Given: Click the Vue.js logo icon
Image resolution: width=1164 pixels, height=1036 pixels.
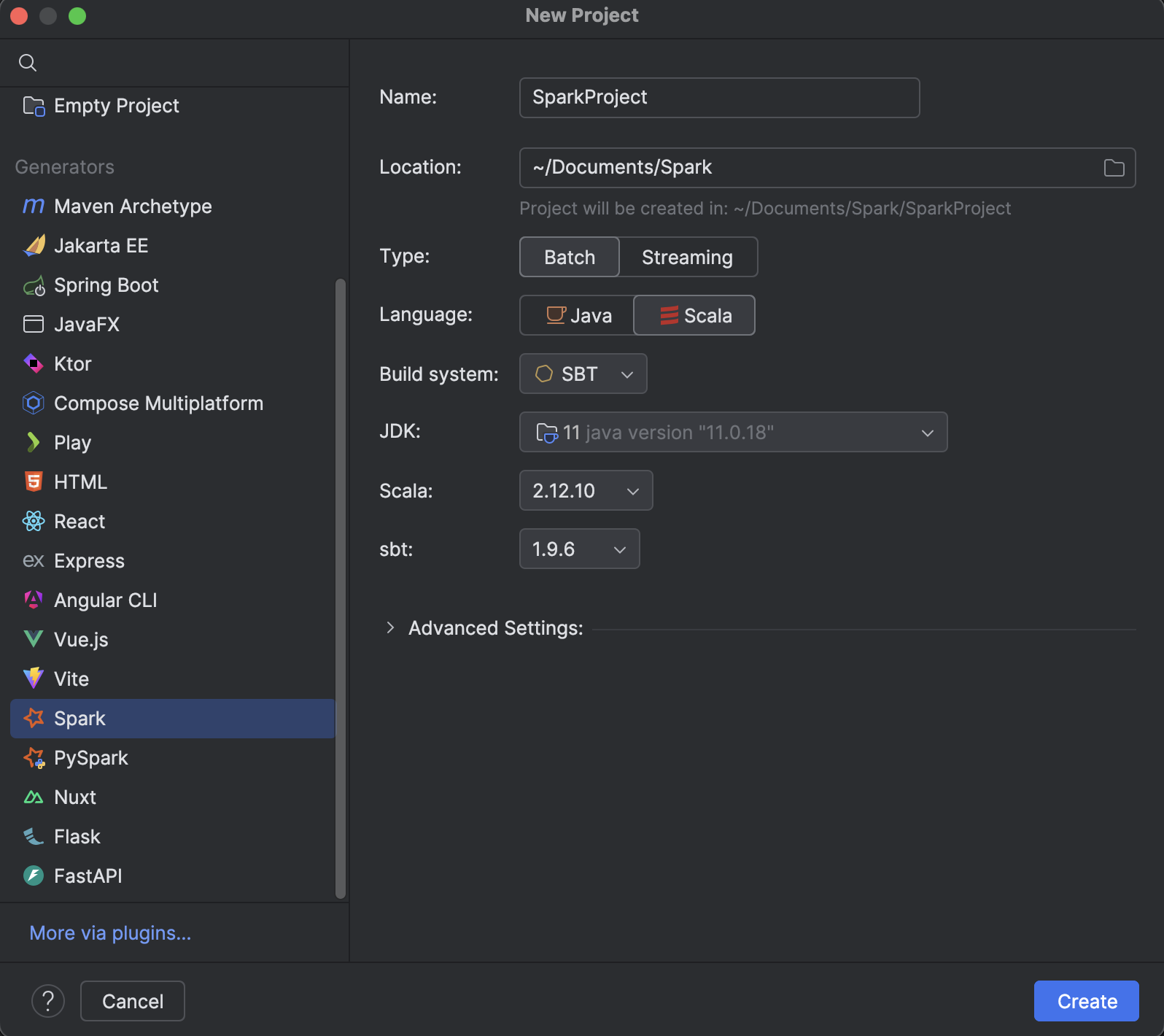Looking at the screenshot, I should point(34,639).
